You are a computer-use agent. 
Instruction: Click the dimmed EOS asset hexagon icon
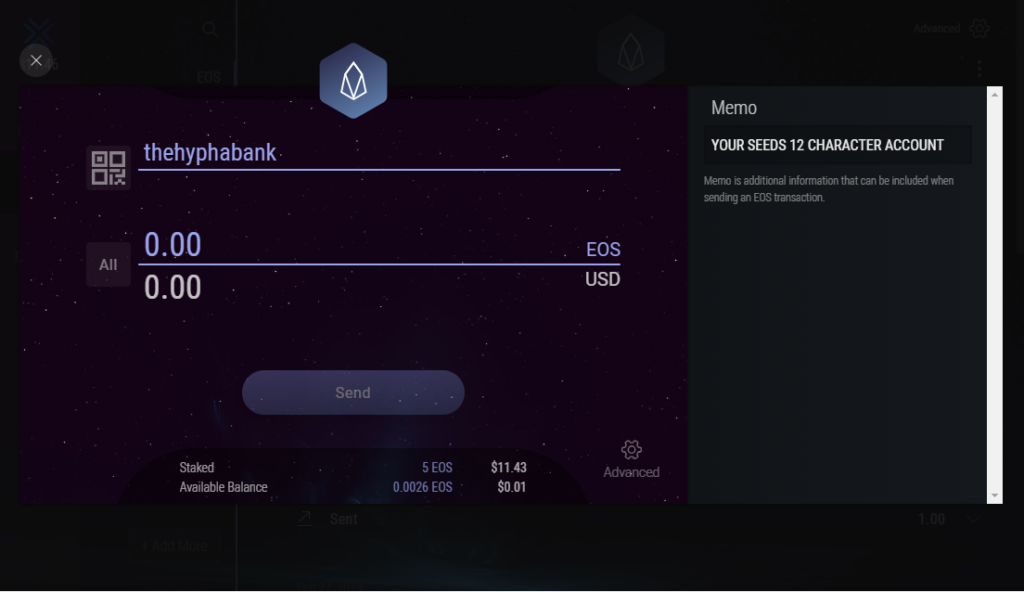[630, 50]
